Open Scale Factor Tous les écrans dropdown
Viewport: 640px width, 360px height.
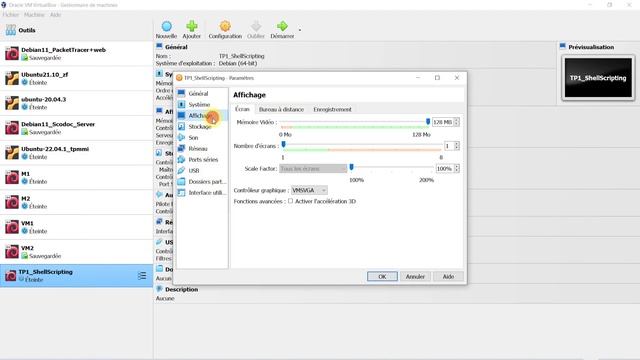pos(313,169)
